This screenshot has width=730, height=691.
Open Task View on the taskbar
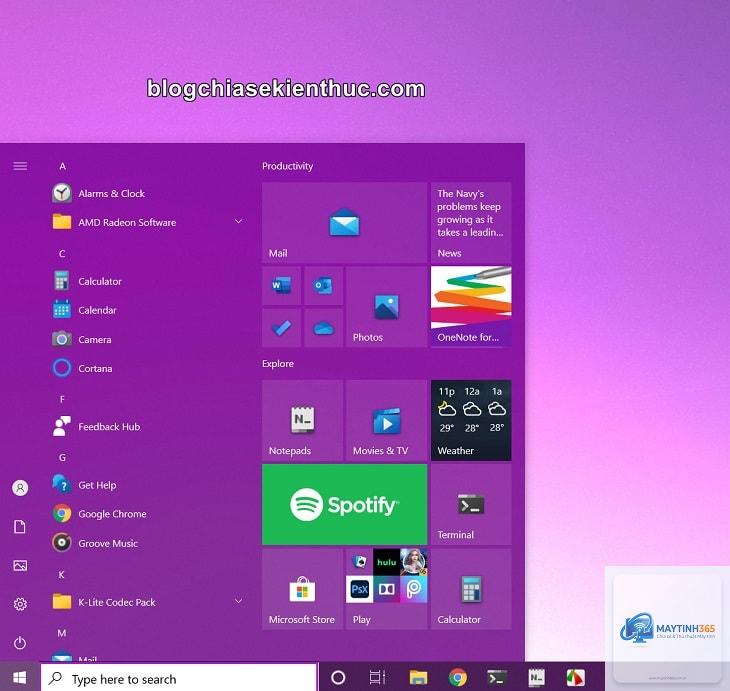pos(377,677)
